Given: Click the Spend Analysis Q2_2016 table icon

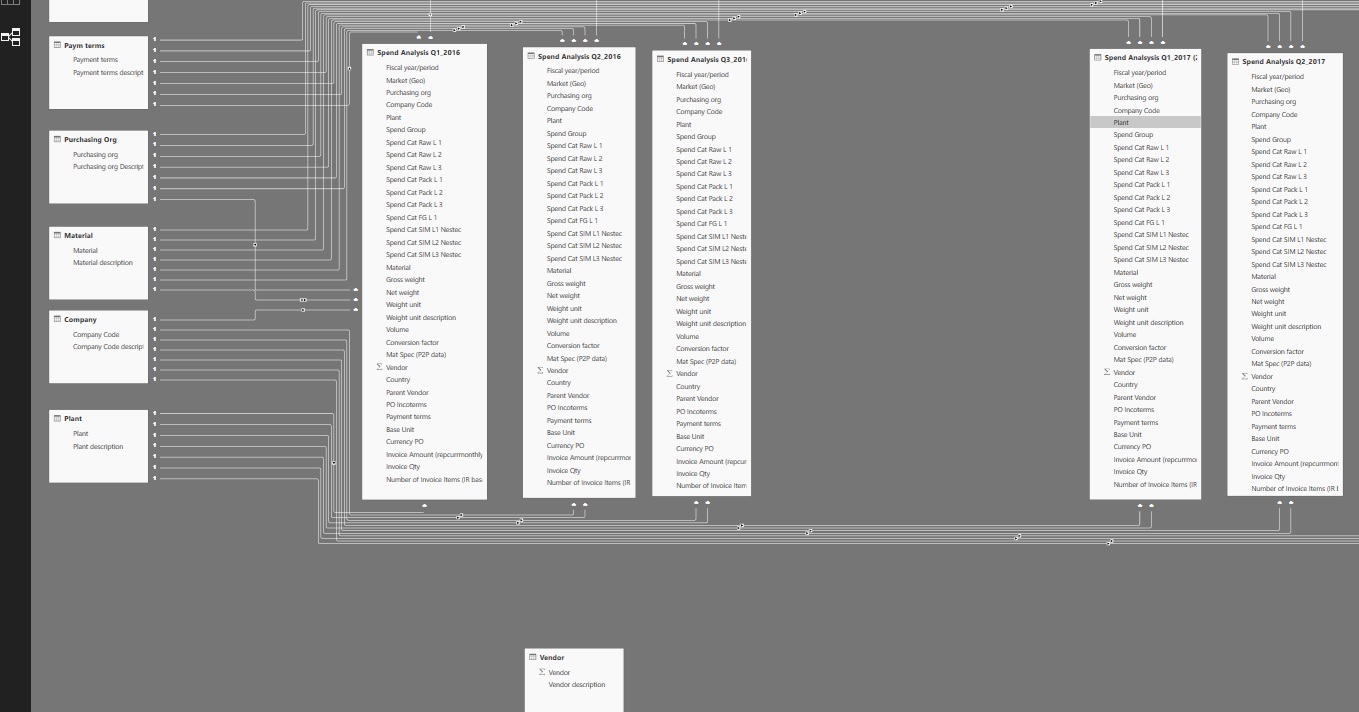Looking at the screenshot, I should (x=530, y=56).
